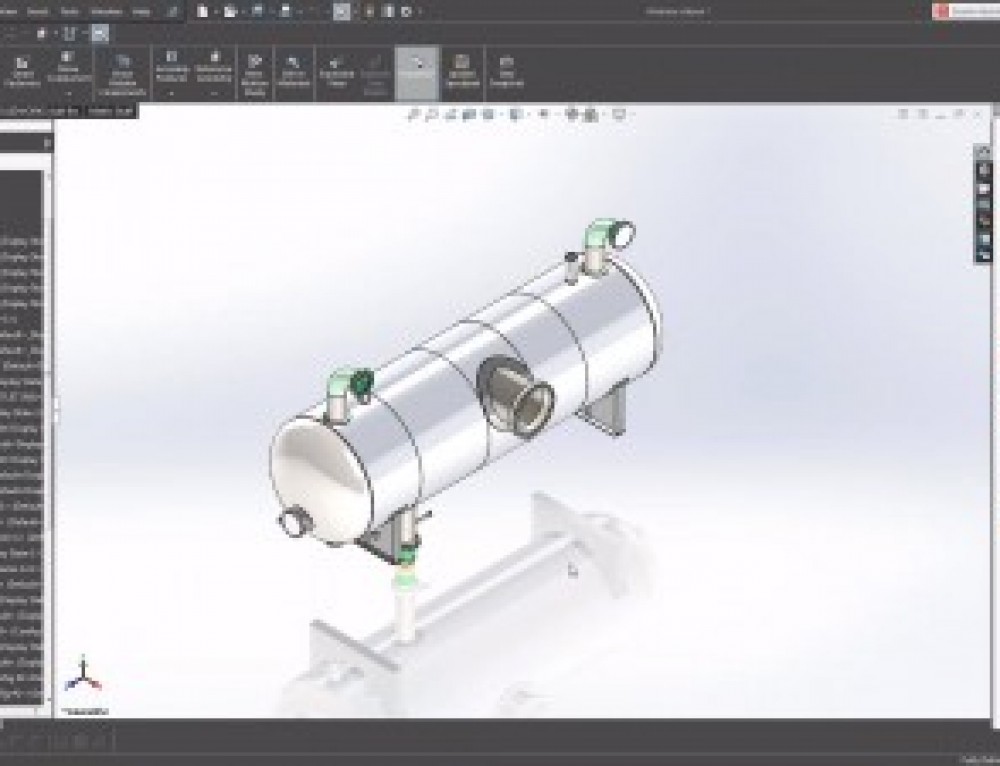Toggle the Instant3D tool
The image size is (1000, 766).
[x=417, y=70]
